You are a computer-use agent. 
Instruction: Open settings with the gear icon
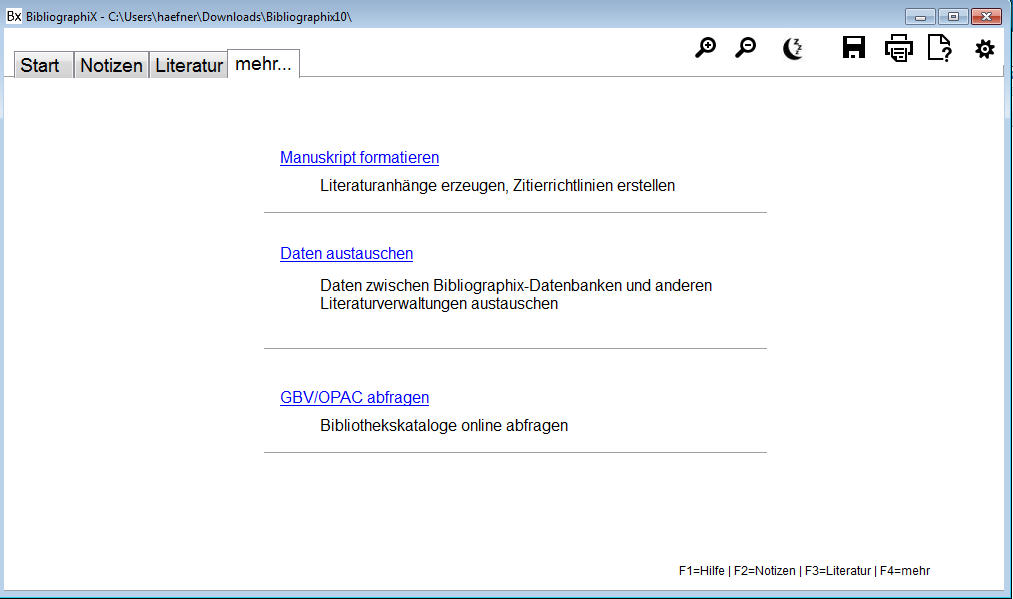tap(985, 48)
